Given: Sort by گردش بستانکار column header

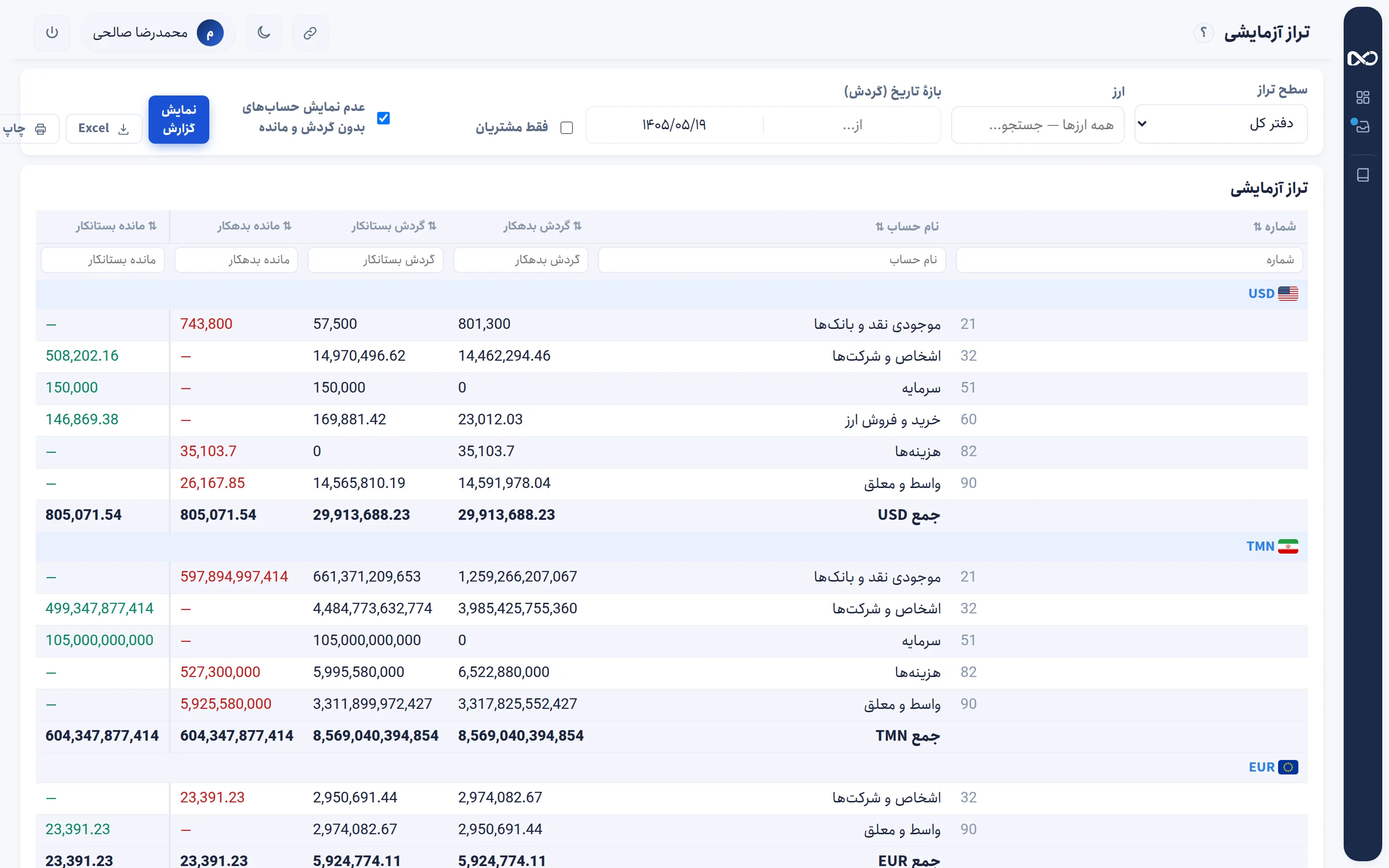Looking at the screenshot, I should pos(394,226).
